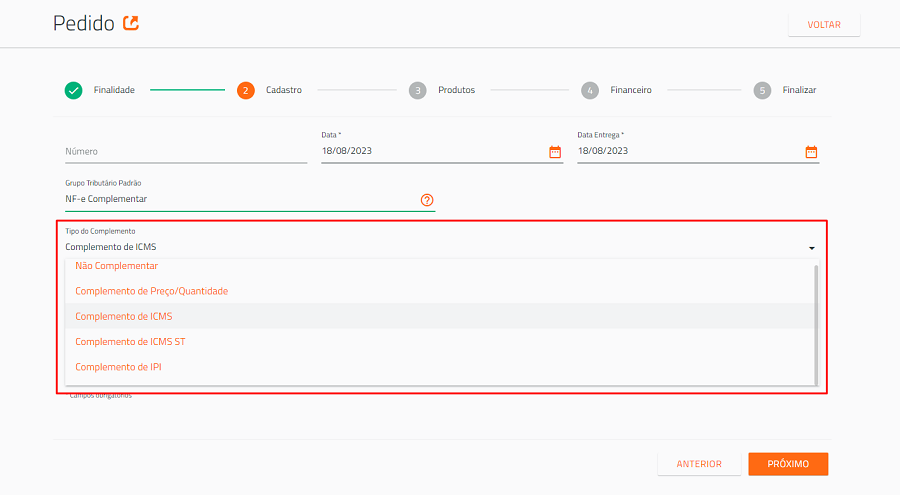Choose Complemento de ICMS ST option
Viewport: 900px width, 495px height.
(x=440, y=342)
